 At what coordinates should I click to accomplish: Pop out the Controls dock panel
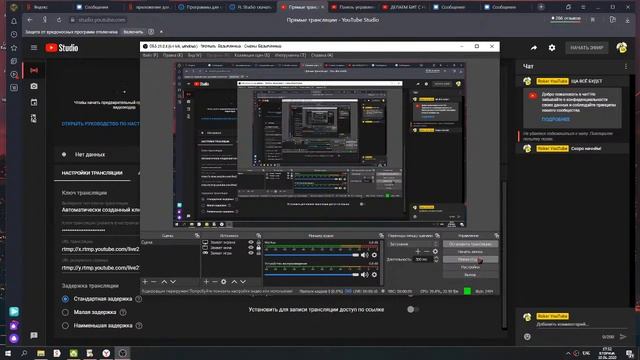(496, 236)
